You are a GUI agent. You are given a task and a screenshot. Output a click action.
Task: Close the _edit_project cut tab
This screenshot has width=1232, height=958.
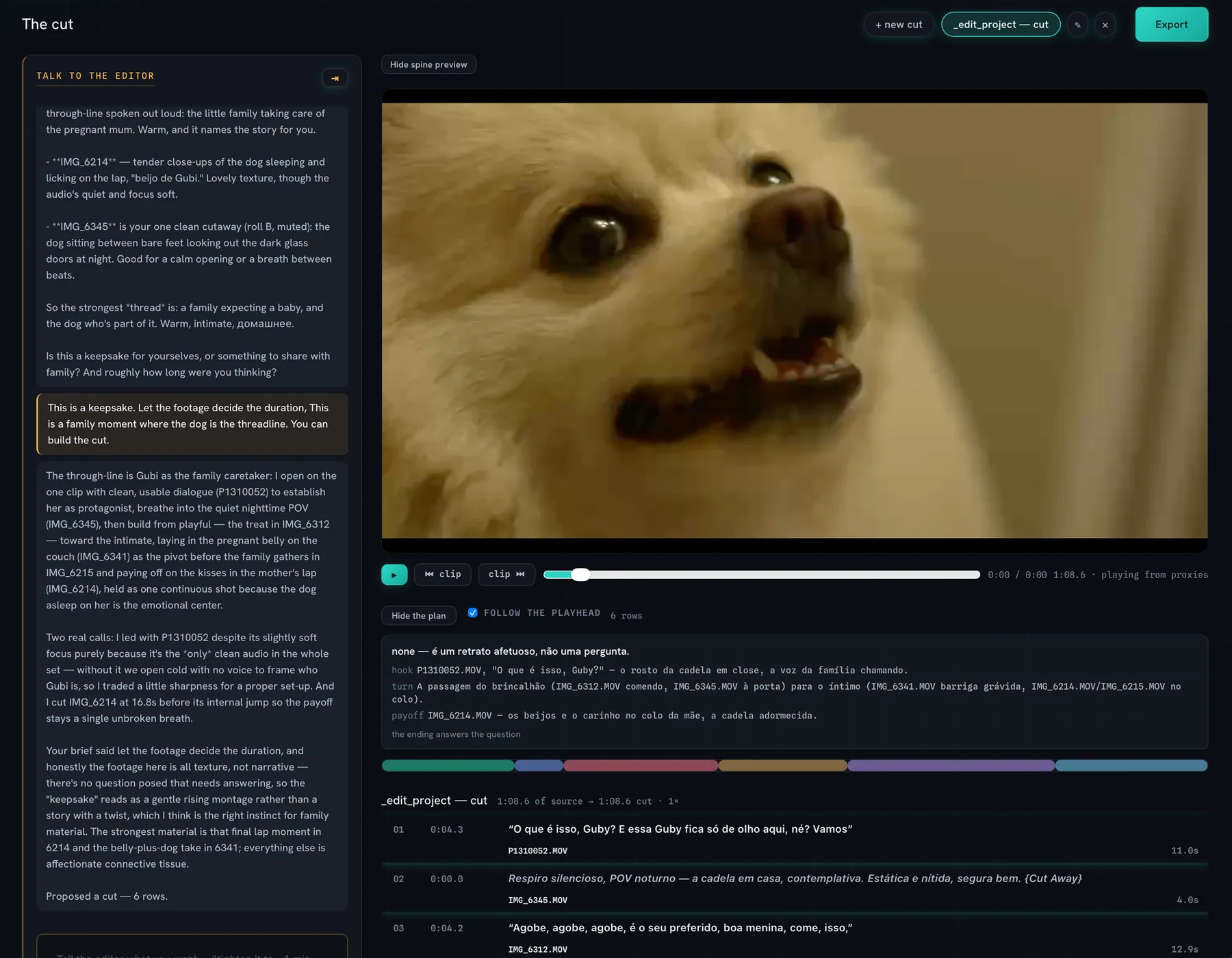(1105, 25)
